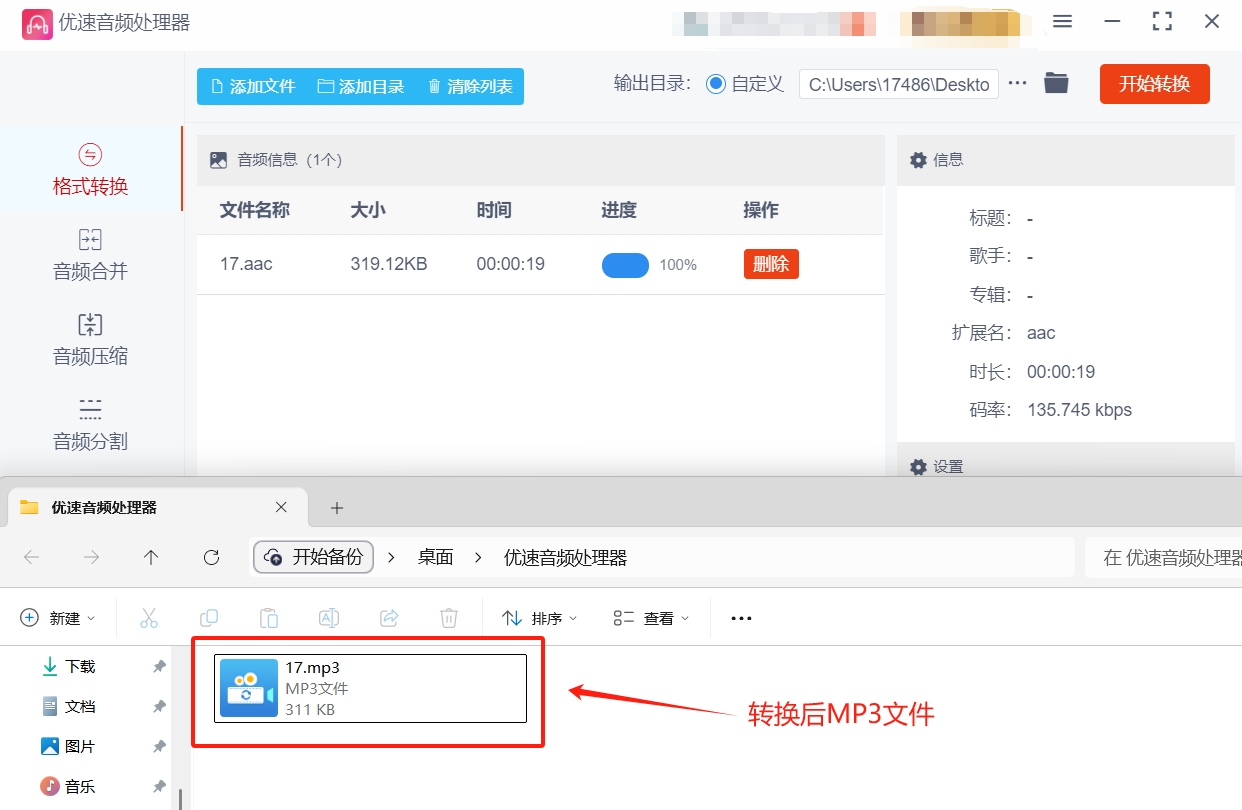Click the 319.12KB size cell

tap(389, 264)
